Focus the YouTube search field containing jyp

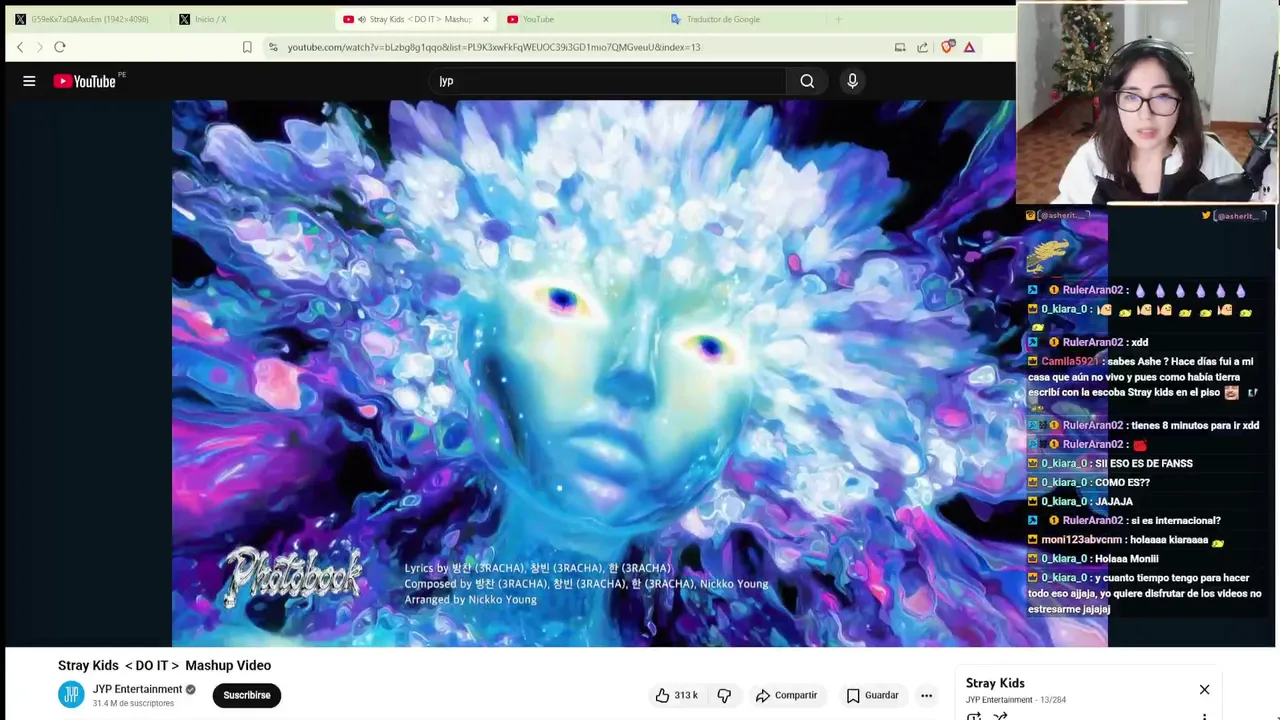click(x=608, y=81)
